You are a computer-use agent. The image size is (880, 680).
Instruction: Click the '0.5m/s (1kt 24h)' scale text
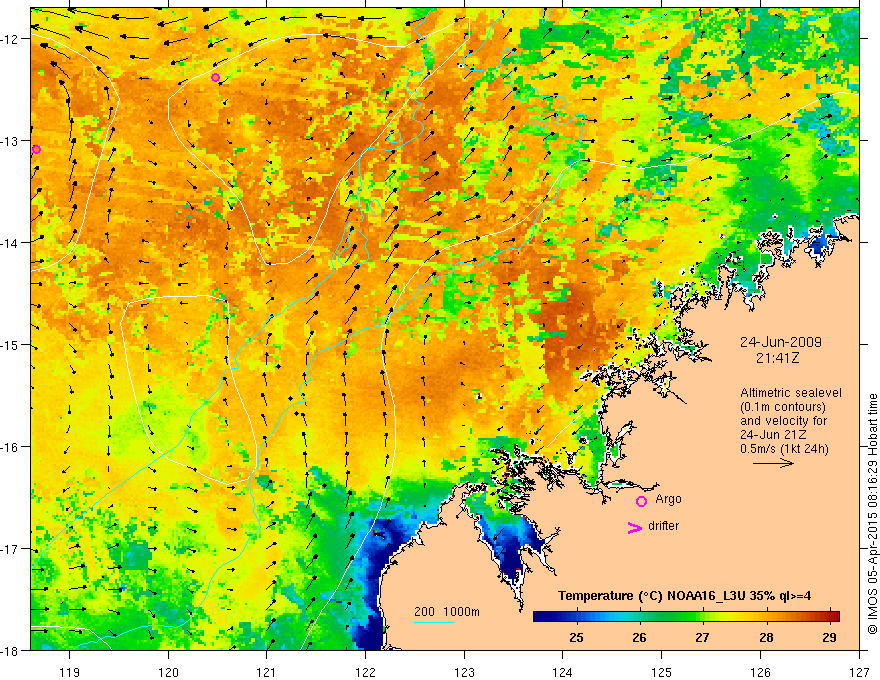[784, 449]
